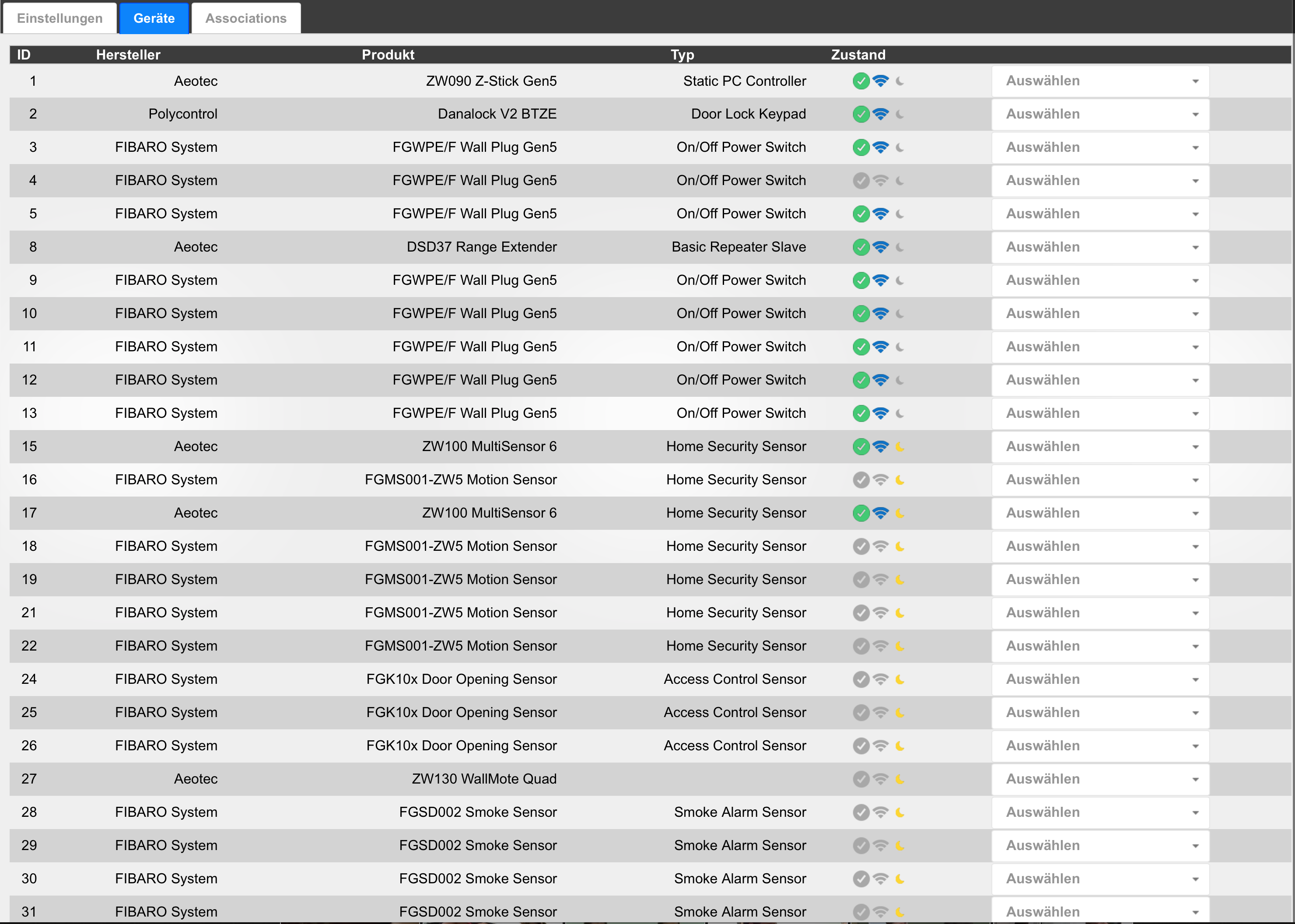Click Home Security Sensor in row 18
The image size is (1295, 924).
(736, 547)
